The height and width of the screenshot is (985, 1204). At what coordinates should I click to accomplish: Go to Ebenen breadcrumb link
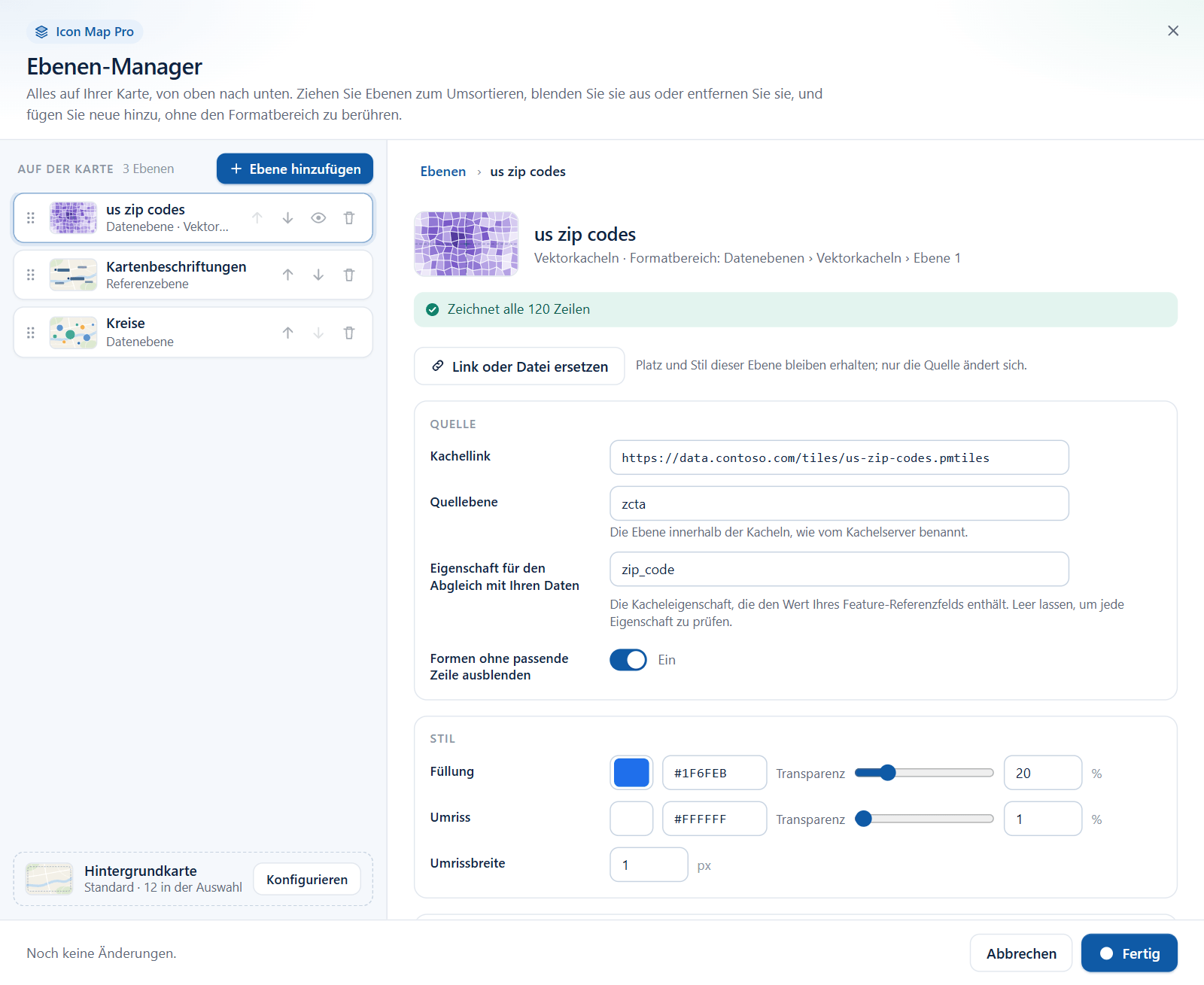click(x=443, y=172)
